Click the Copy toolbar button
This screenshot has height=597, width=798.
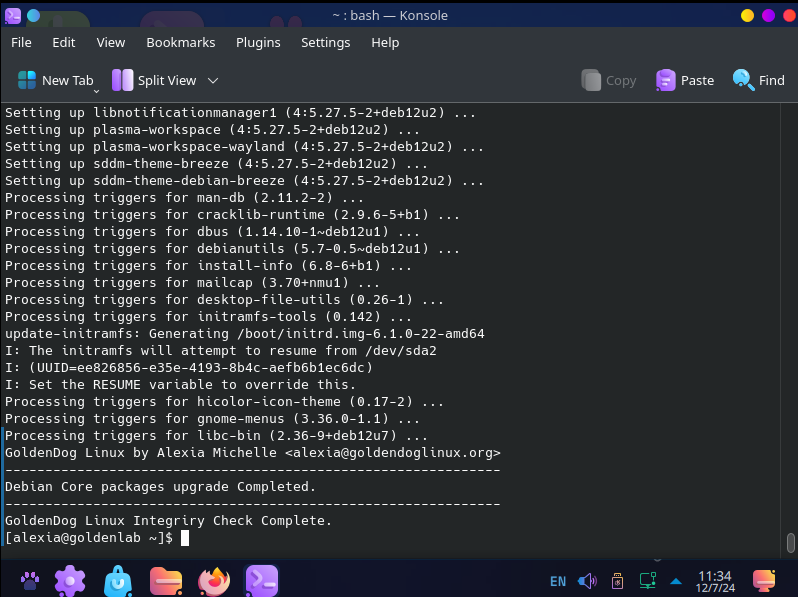click(609, 80)
